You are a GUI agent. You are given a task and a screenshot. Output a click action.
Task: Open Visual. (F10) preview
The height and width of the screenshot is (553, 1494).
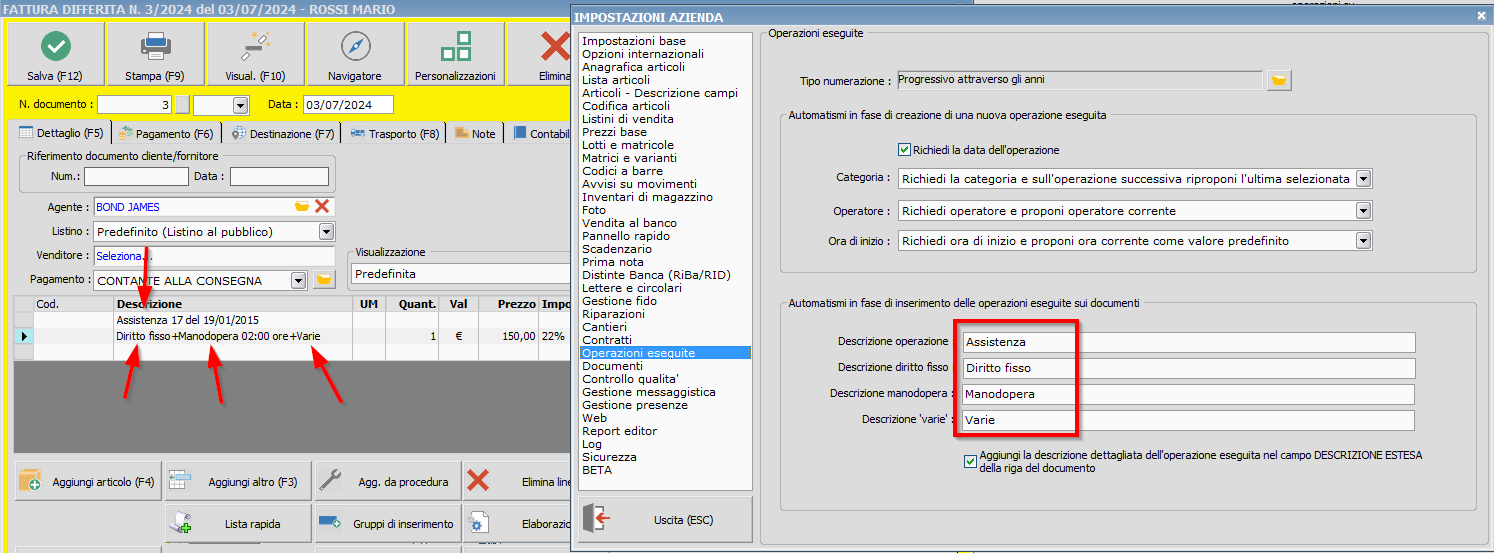pyautogui.click(x=255, y=54)
